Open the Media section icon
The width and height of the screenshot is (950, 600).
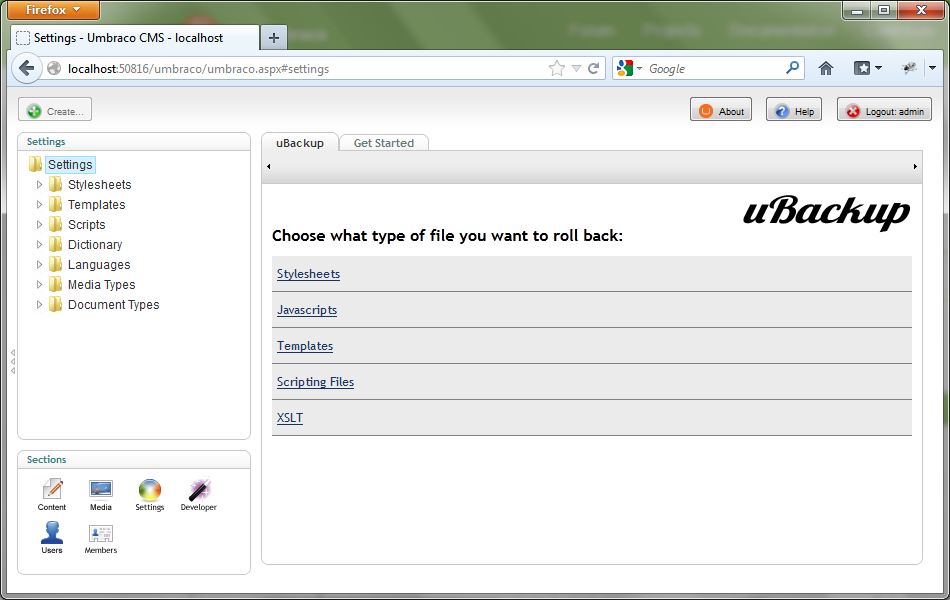point(101,490)
